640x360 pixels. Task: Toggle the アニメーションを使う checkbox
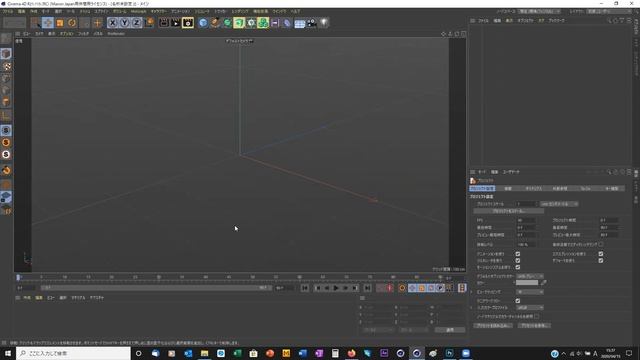pos(518,254)
